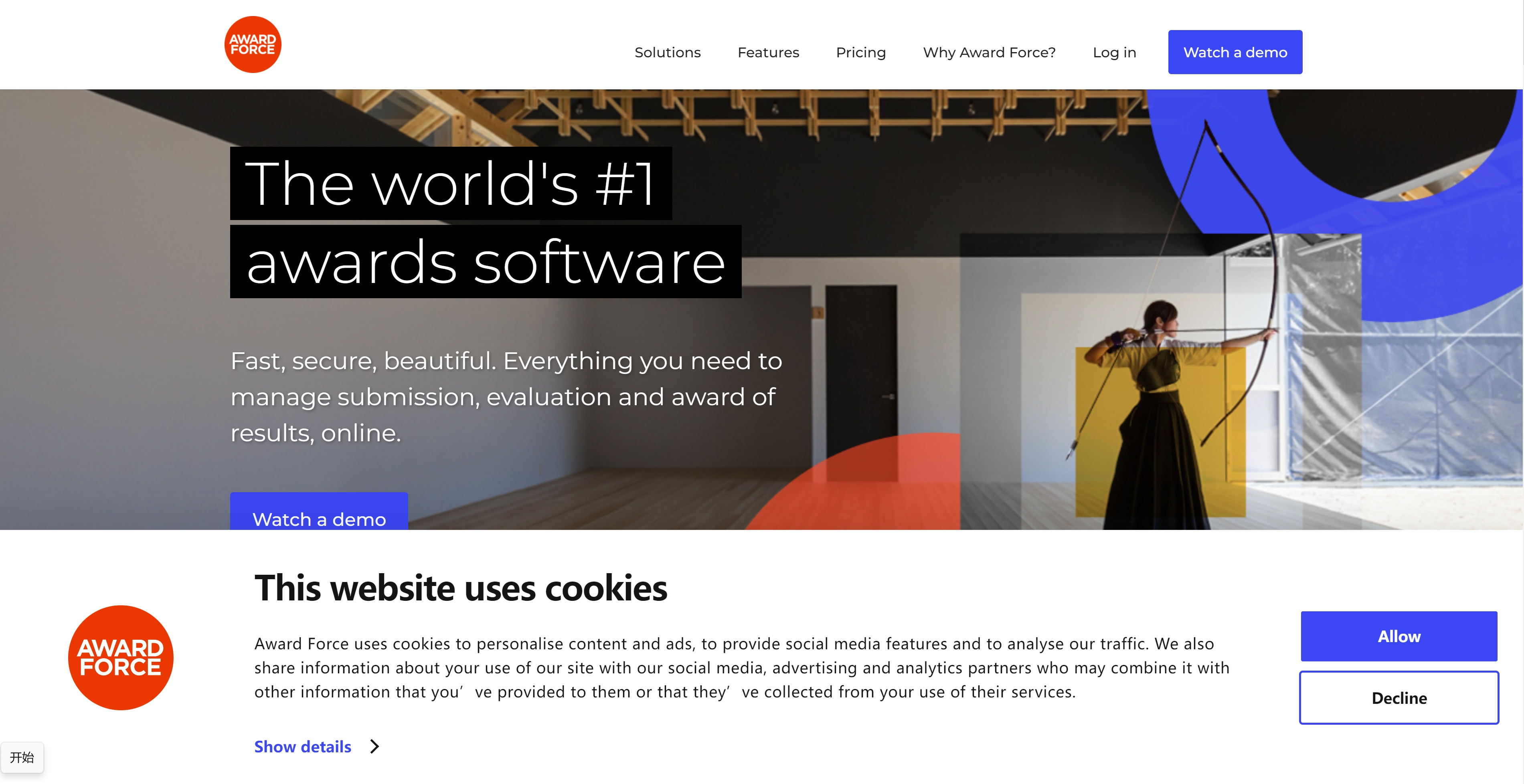Image resolution: width=1524 pixels, height=784 pixels.
Task: Click the 开始 button in bottom corner
Action: tap(22, 758)
